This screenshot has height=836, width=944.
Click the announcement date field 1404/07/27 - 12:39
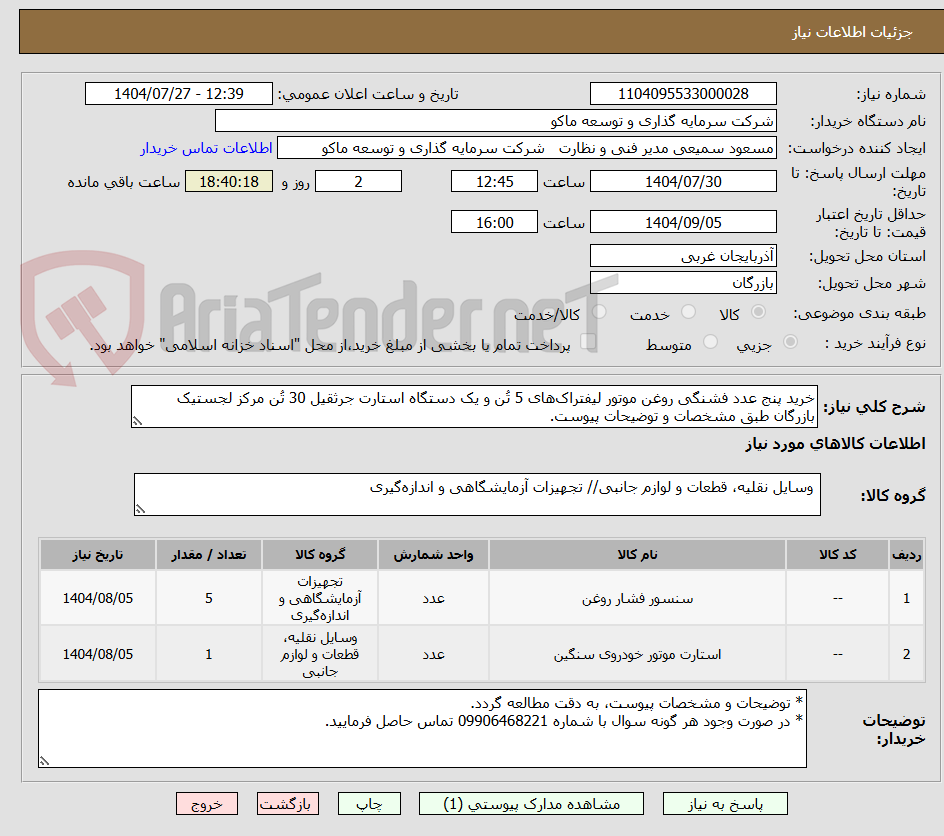coord(178,94)
